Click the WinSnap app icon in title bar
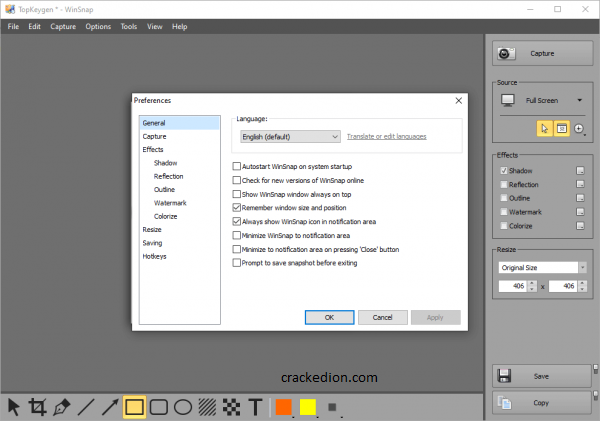This screenshot has width=600, height=421. [x=10, y=9]
